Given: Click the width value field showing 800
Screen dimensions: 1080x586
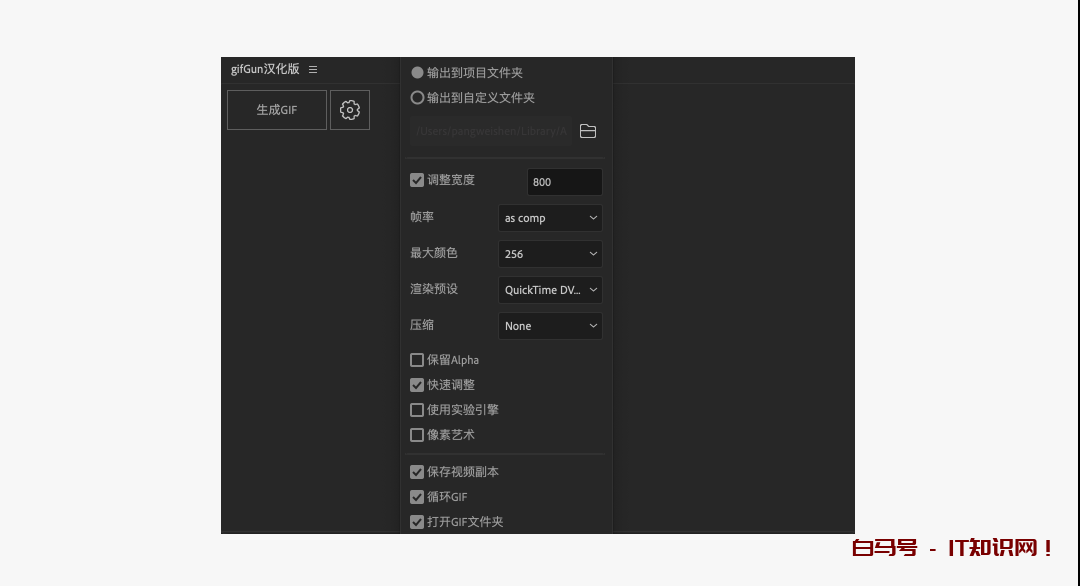Looking at the screenshot, I should tap(564, 181).
